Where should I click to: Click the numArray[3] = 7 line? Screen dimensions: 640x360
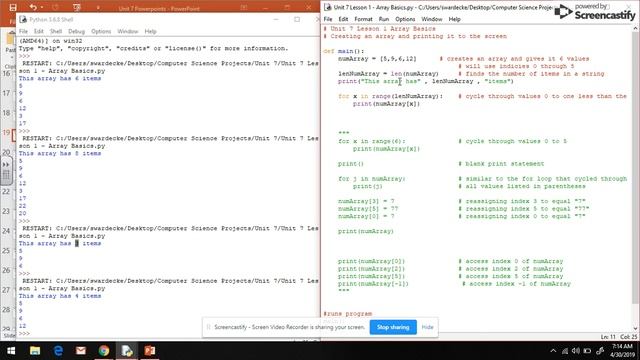coord(366,201)
